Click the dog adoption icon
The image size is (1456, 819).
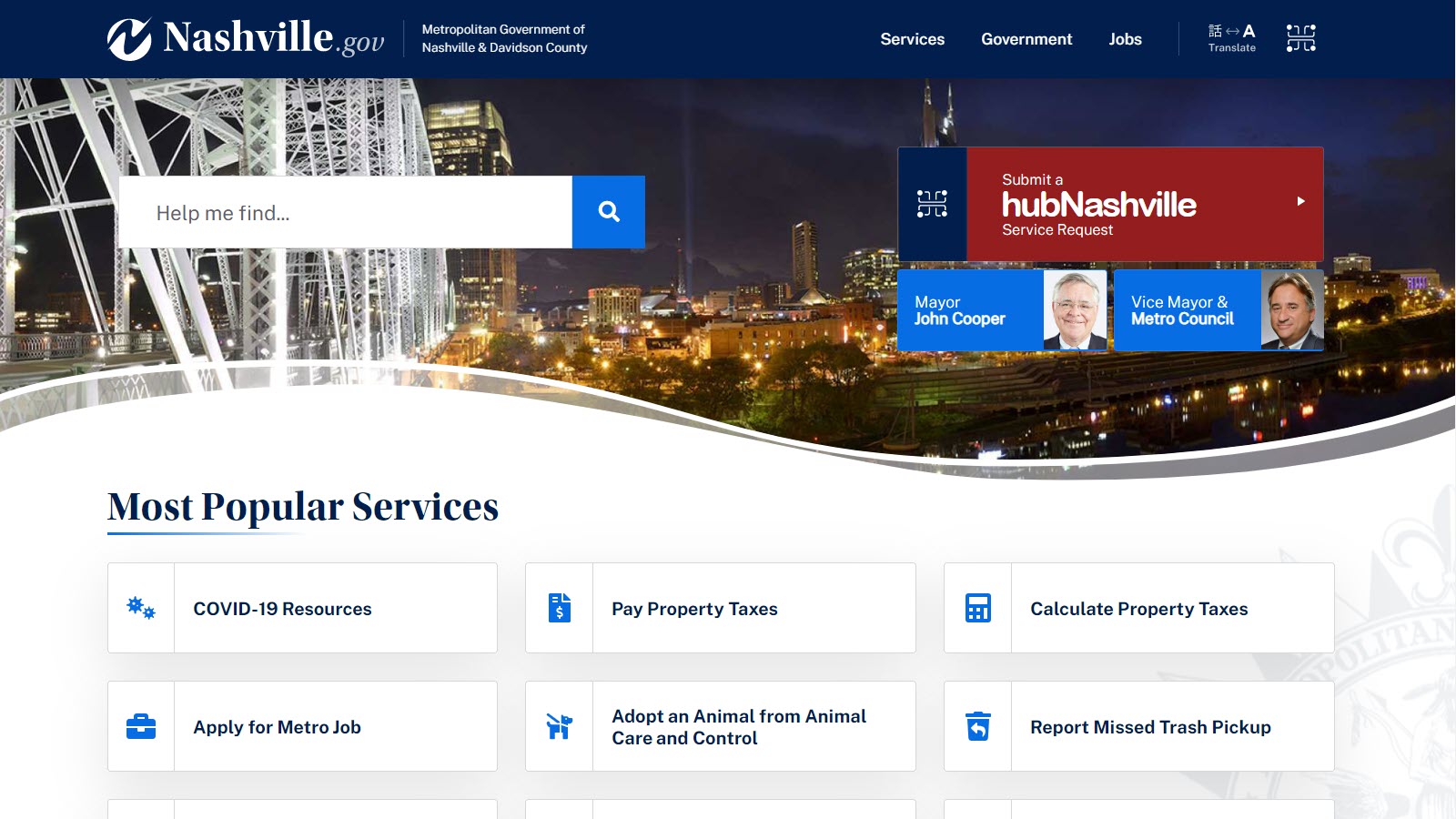pos(560,726)
